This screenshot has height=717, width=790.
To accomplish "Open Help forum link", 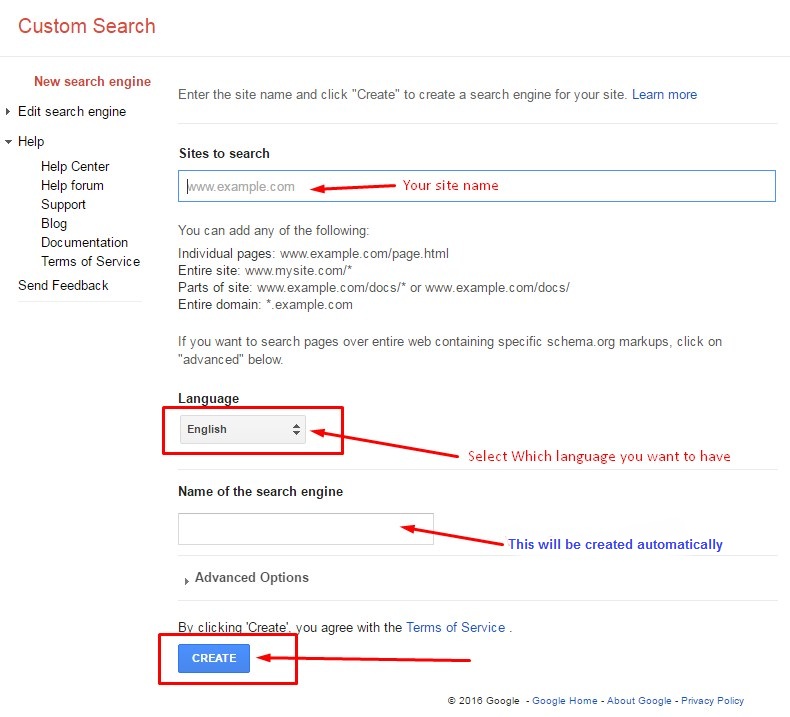I will click(x=72, y=185).
